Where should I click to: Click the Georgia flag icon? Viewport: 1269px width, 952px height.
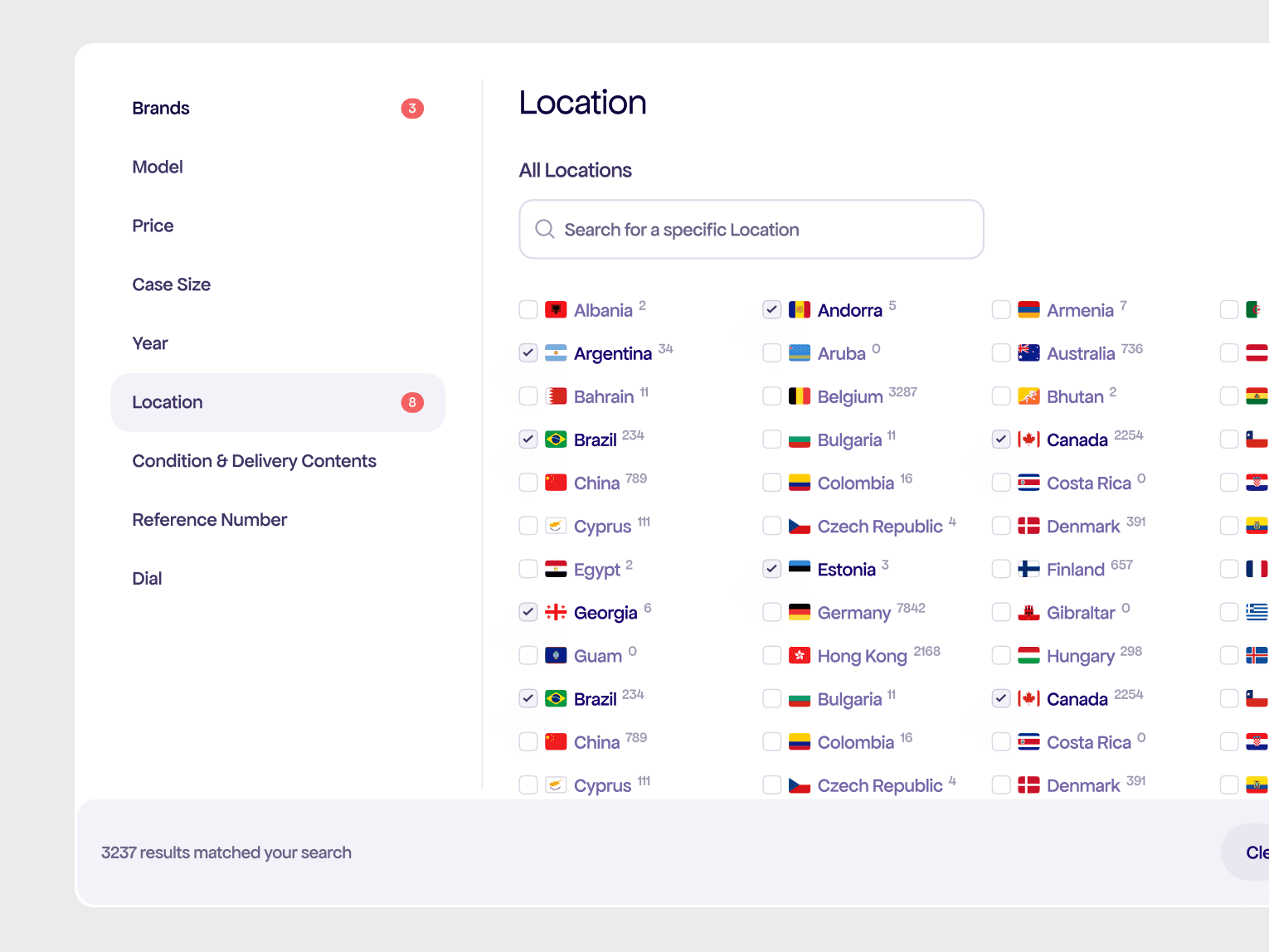click(556, 612)
